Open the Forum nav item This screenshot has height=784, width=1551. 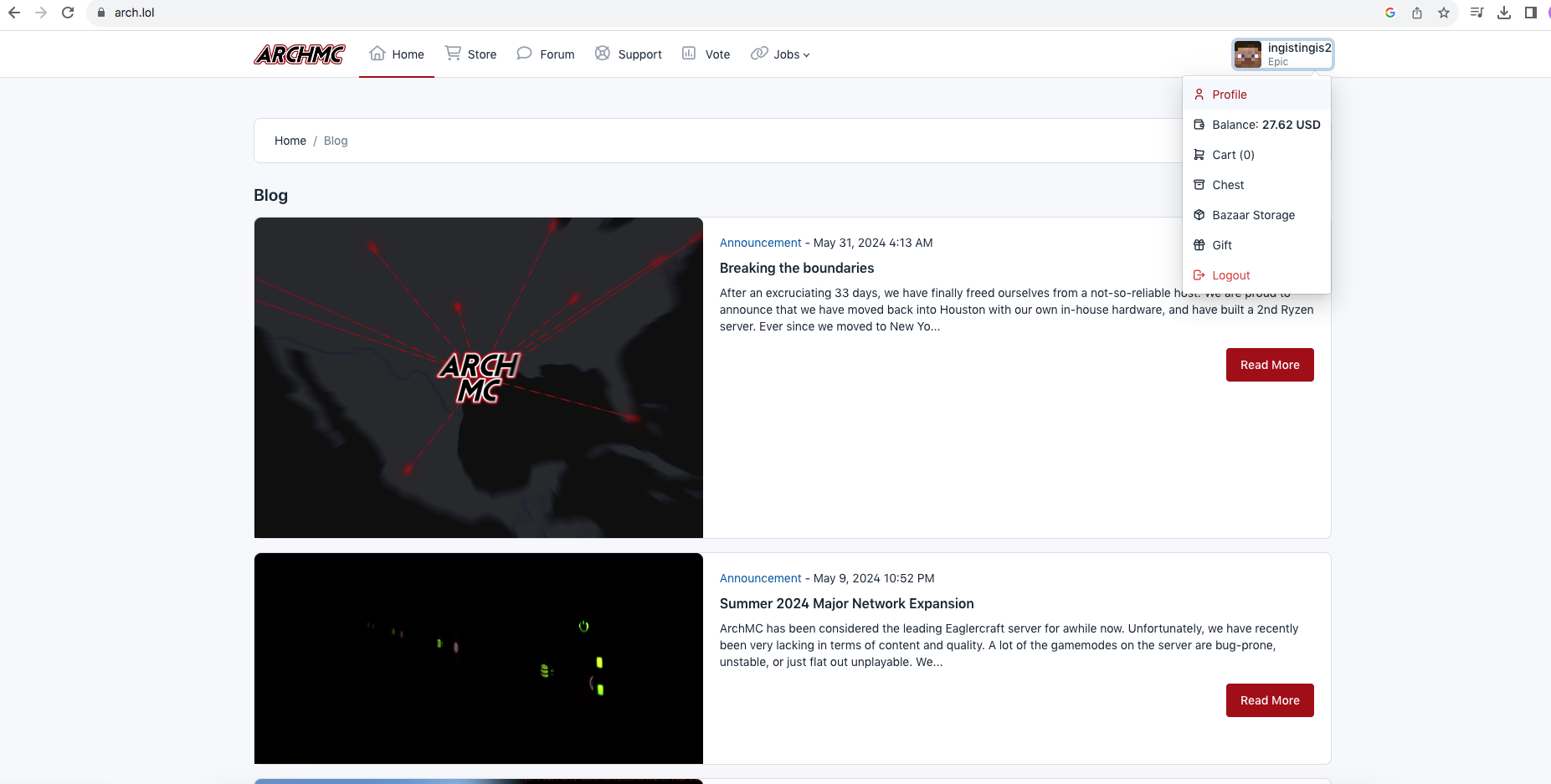point(546,54)
